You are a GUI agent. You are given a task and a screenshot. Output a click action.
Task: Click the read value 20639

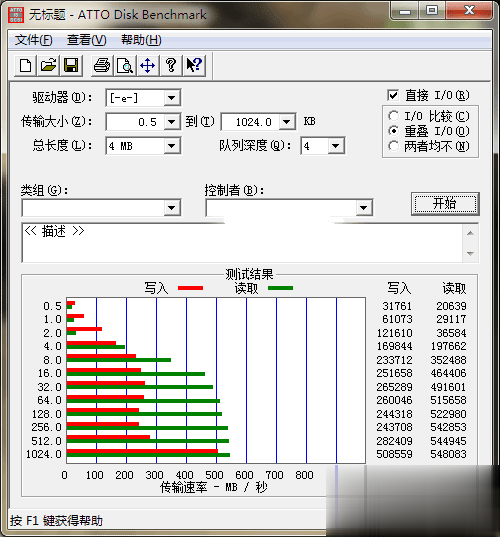point(451,306)
